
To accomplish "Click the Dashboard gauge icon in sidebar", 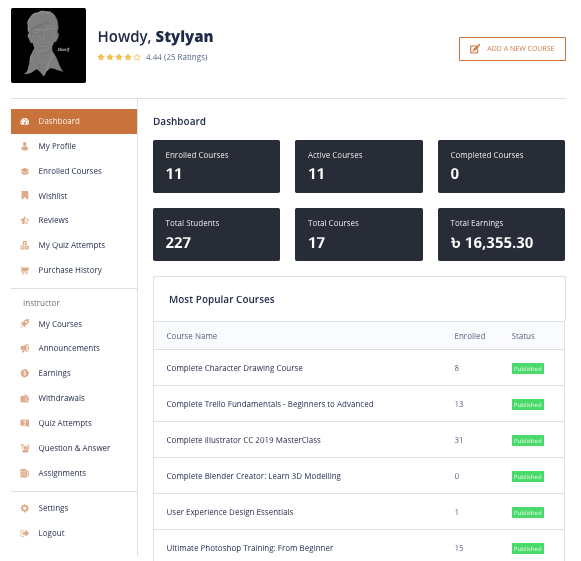I will (24, 121).
